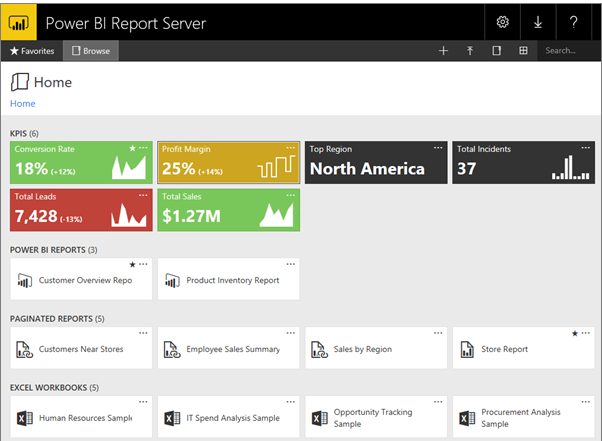
Task: Open ellipsis menu on Opportunity Tracking Sample
Action: point(438,402)
